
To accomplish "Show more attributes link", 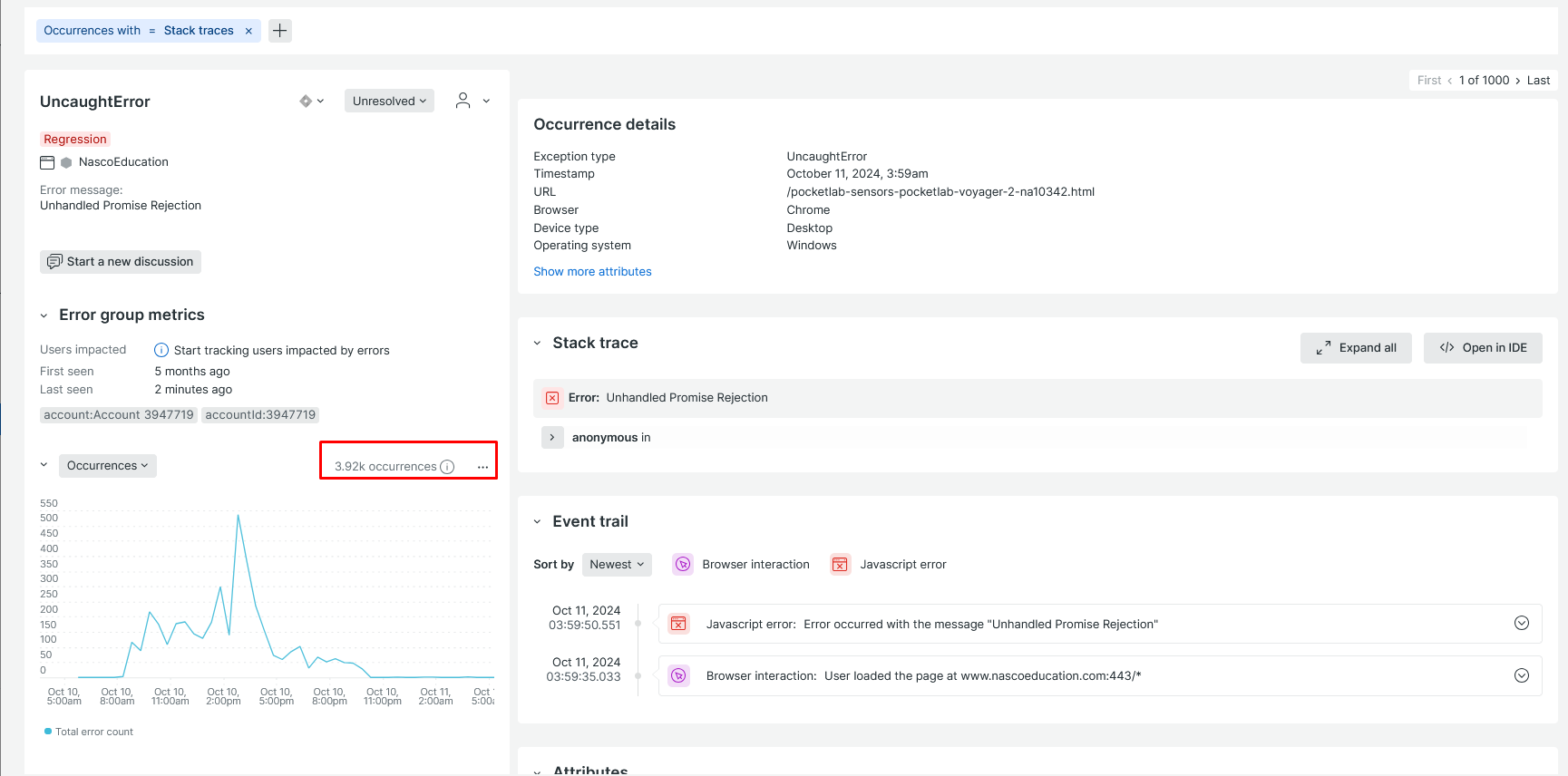I will pyautogui.click(x=592, y=272).
